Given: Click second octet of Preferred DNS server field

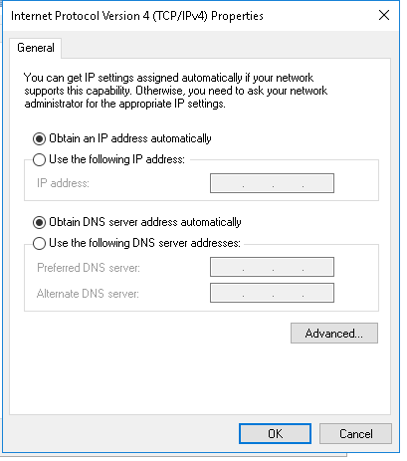Looking at the screenshot, I should [x=258, y=267].
